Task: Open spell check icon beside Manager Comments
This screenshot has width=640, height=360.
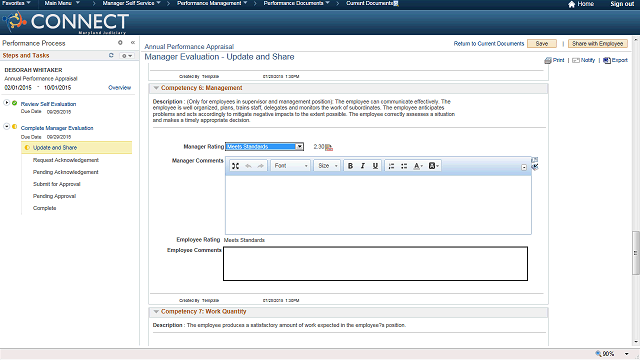Action: [535, 167]
